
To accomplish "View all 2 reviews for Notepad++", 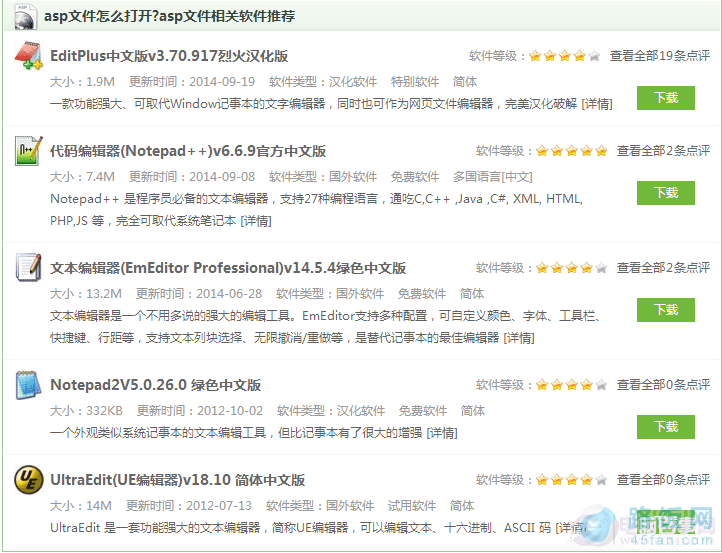I will point(664,151).
